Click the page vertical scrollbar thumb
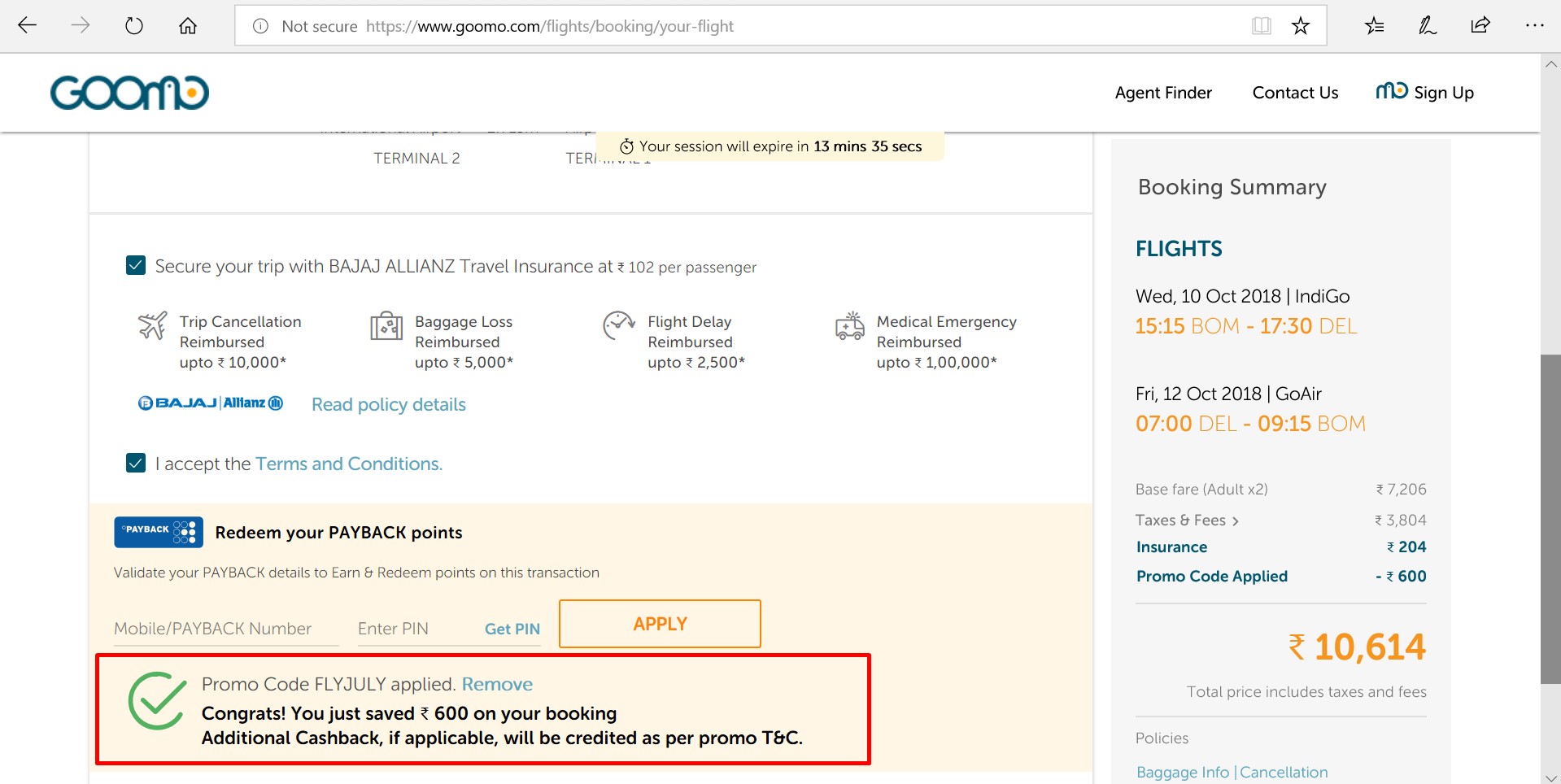The height and width of the screenshot is (784, 1561). (1550, 519)
